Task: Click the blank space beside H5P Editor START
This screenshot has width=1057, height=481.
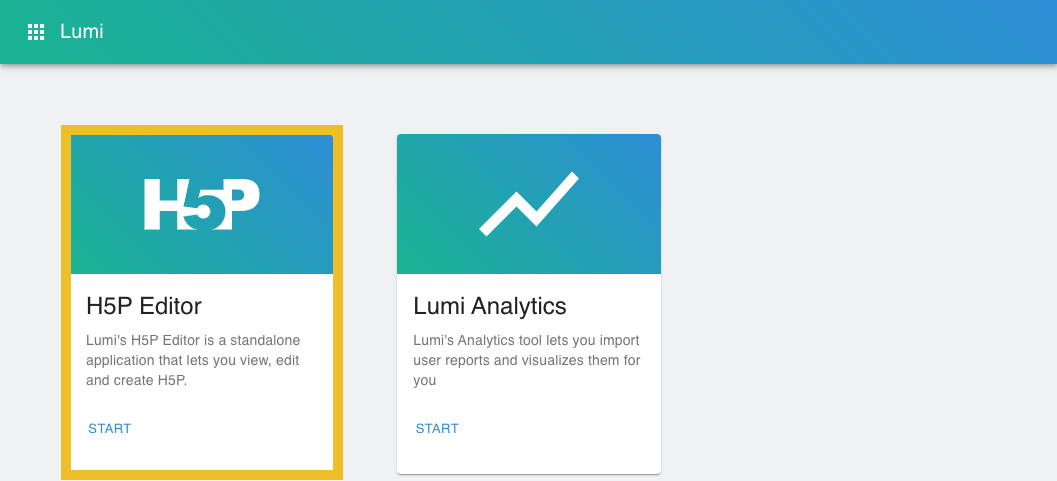Action: pos(240,429)
